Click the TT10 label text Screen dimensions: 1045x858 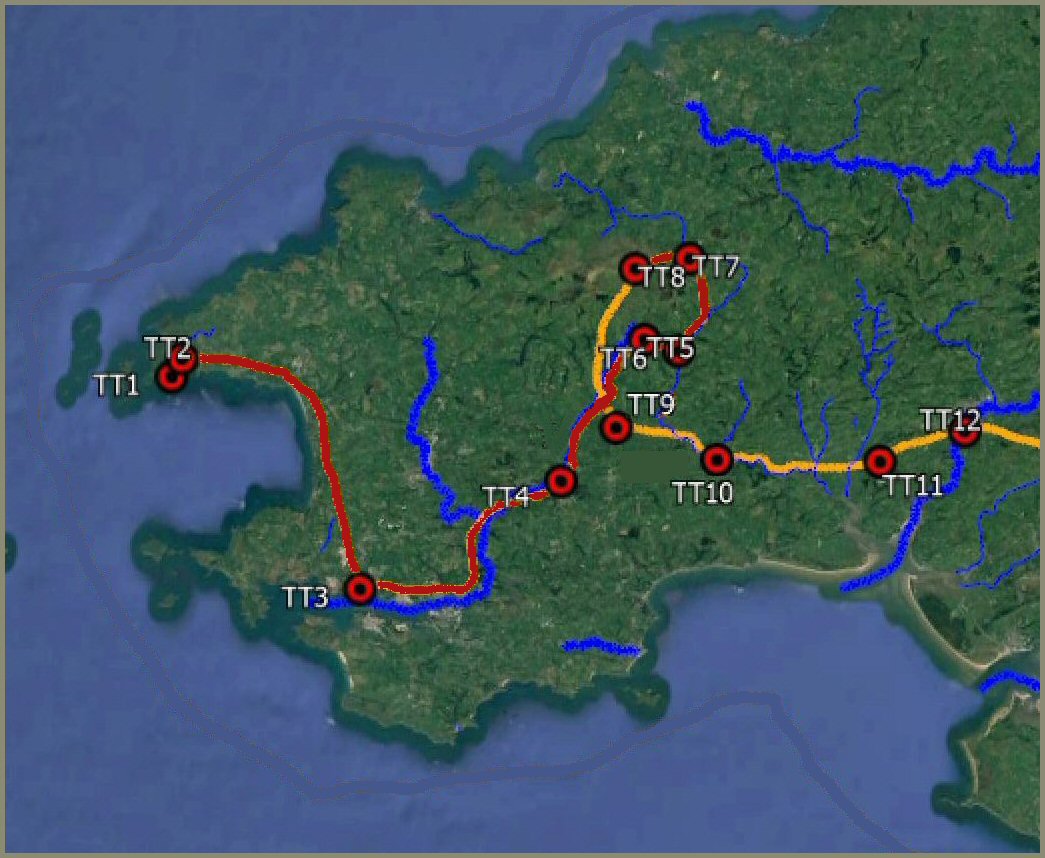click(702, 493)
